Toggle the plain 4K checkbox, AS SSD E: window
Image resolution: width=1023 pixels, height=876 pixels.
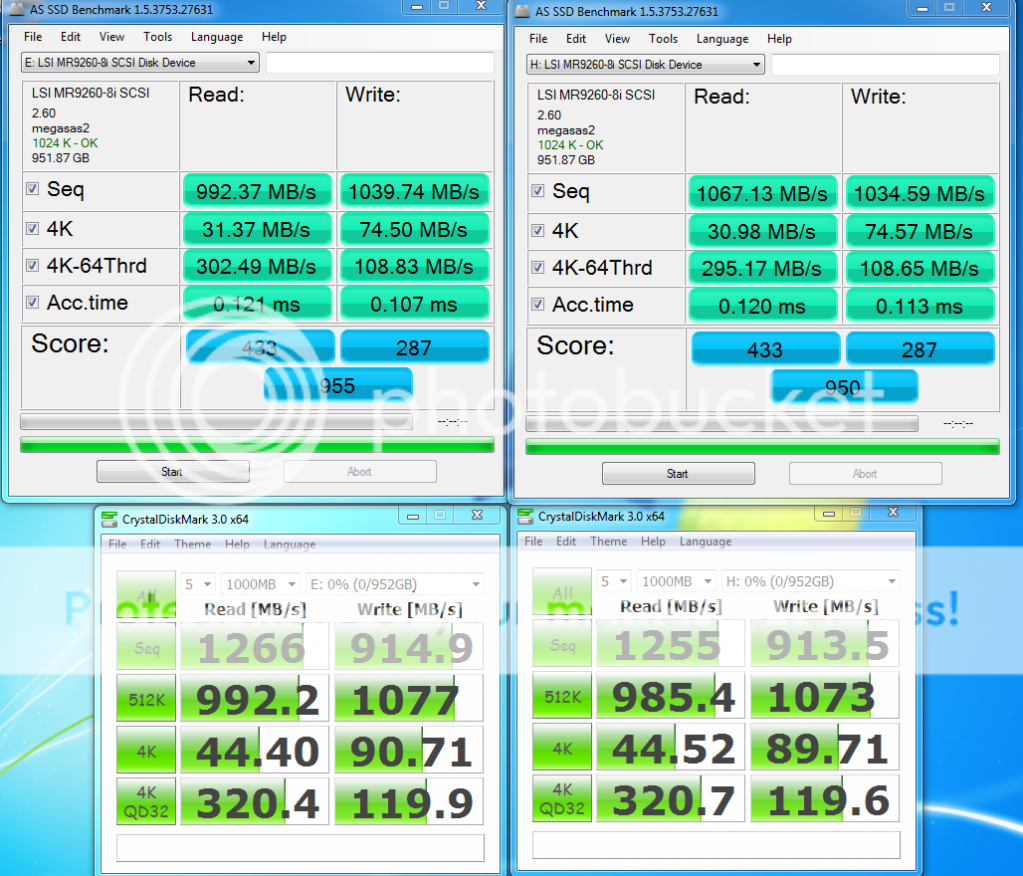[32, 228]
